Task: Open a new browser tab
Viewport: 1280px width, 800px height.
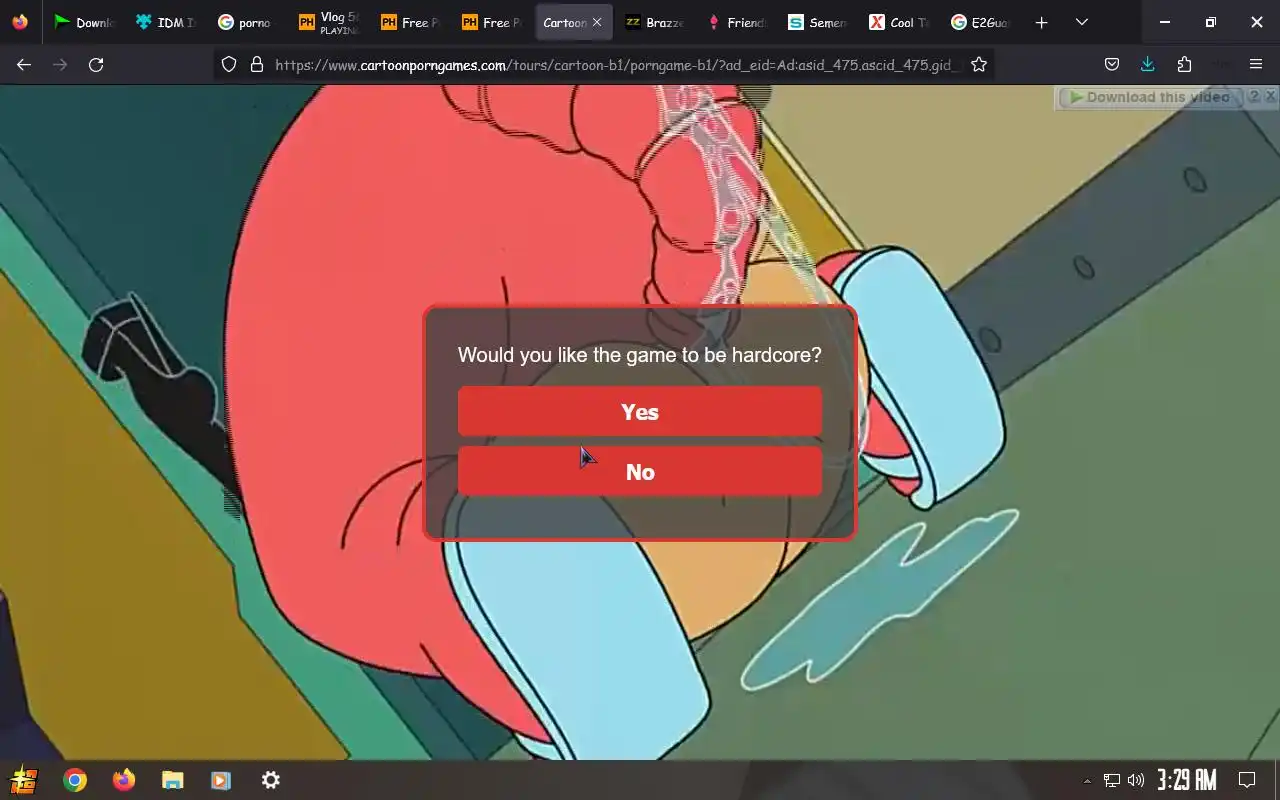Action: coord(1041,22)
